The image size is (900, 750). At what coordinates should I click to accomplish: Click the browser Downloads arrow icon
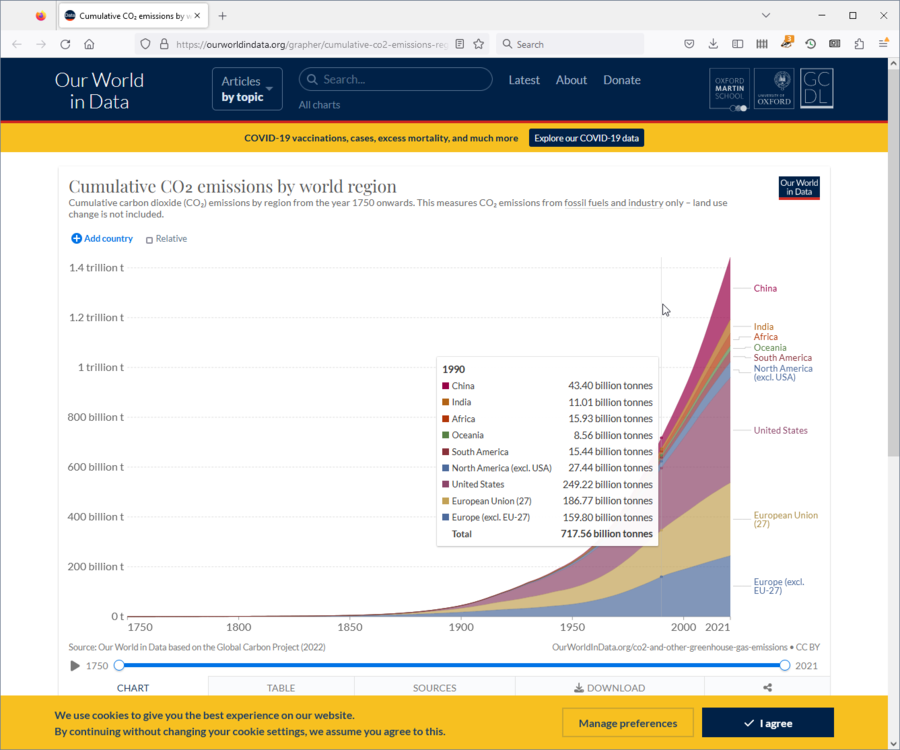[x=712, y=44]
